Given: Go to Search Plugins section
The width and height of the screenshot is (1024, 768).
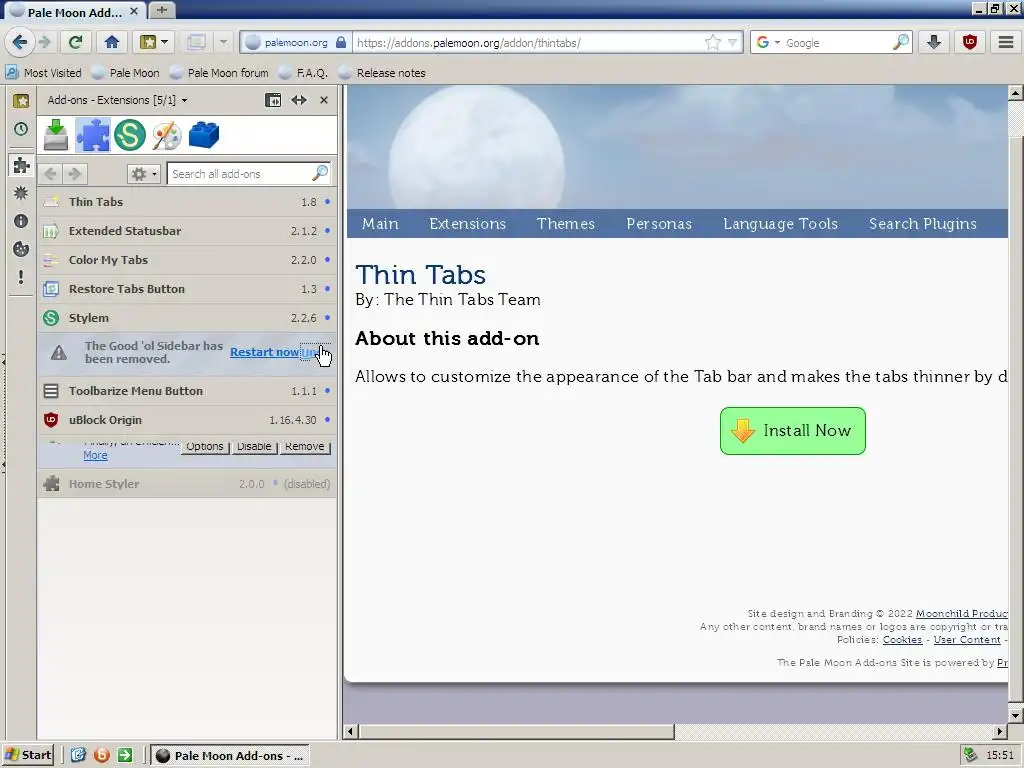Looking at the screenshot, I should point(923,224).
